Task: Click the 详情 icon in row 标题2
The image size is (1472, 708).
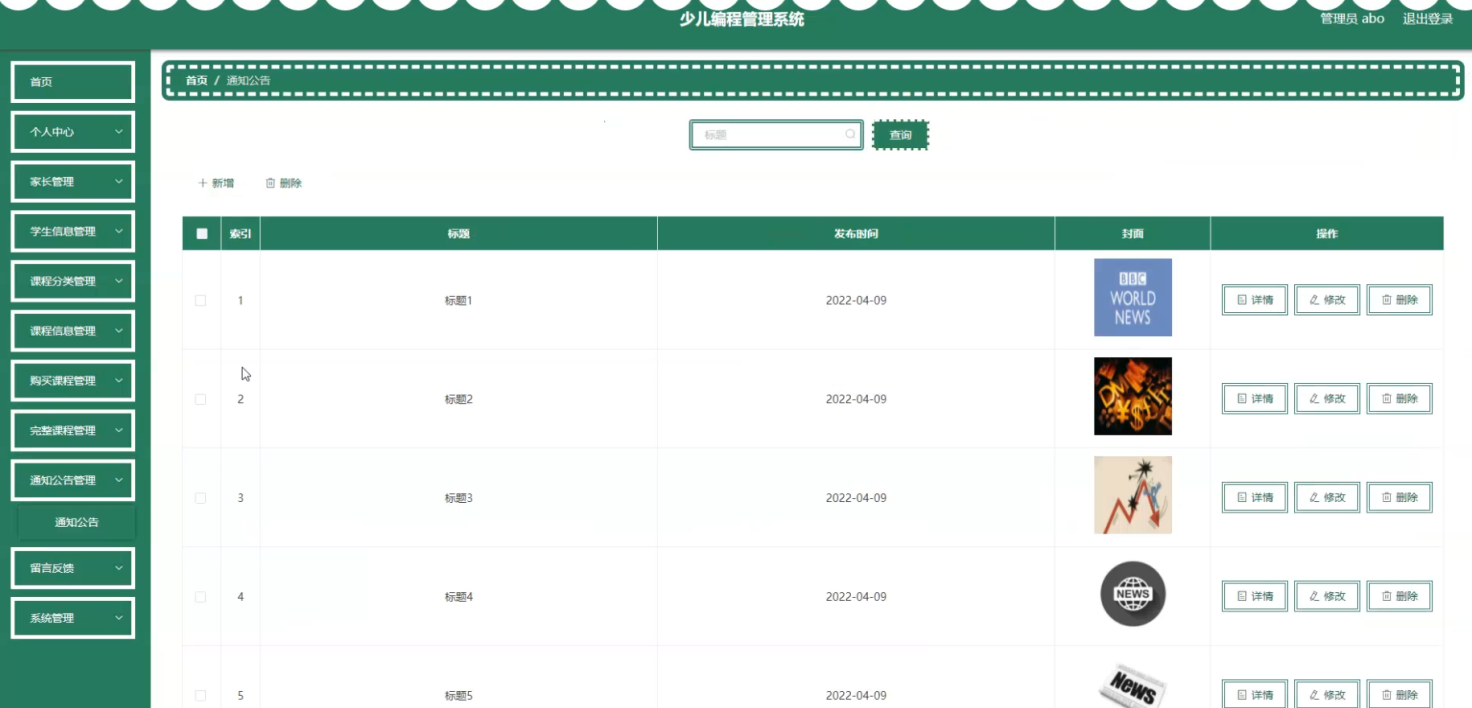Action: pos(1242,398)
